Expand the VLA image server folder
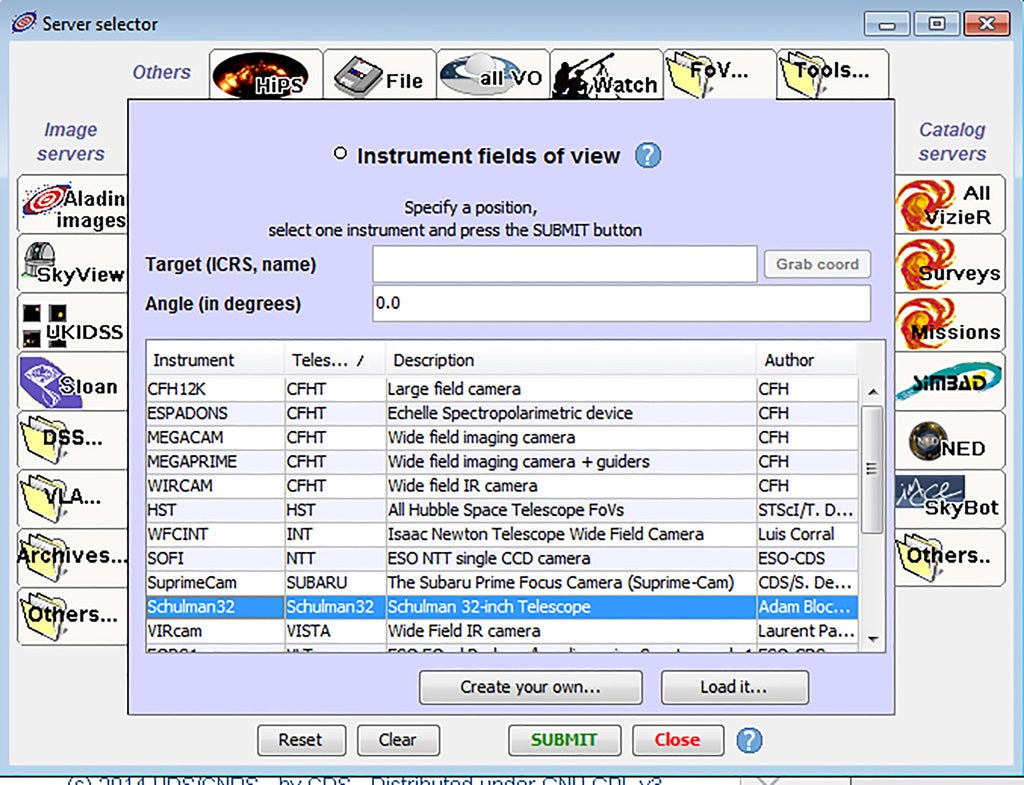Viewport: 1024px width, 785px height. pyautogui.click(x=72, y=499)
